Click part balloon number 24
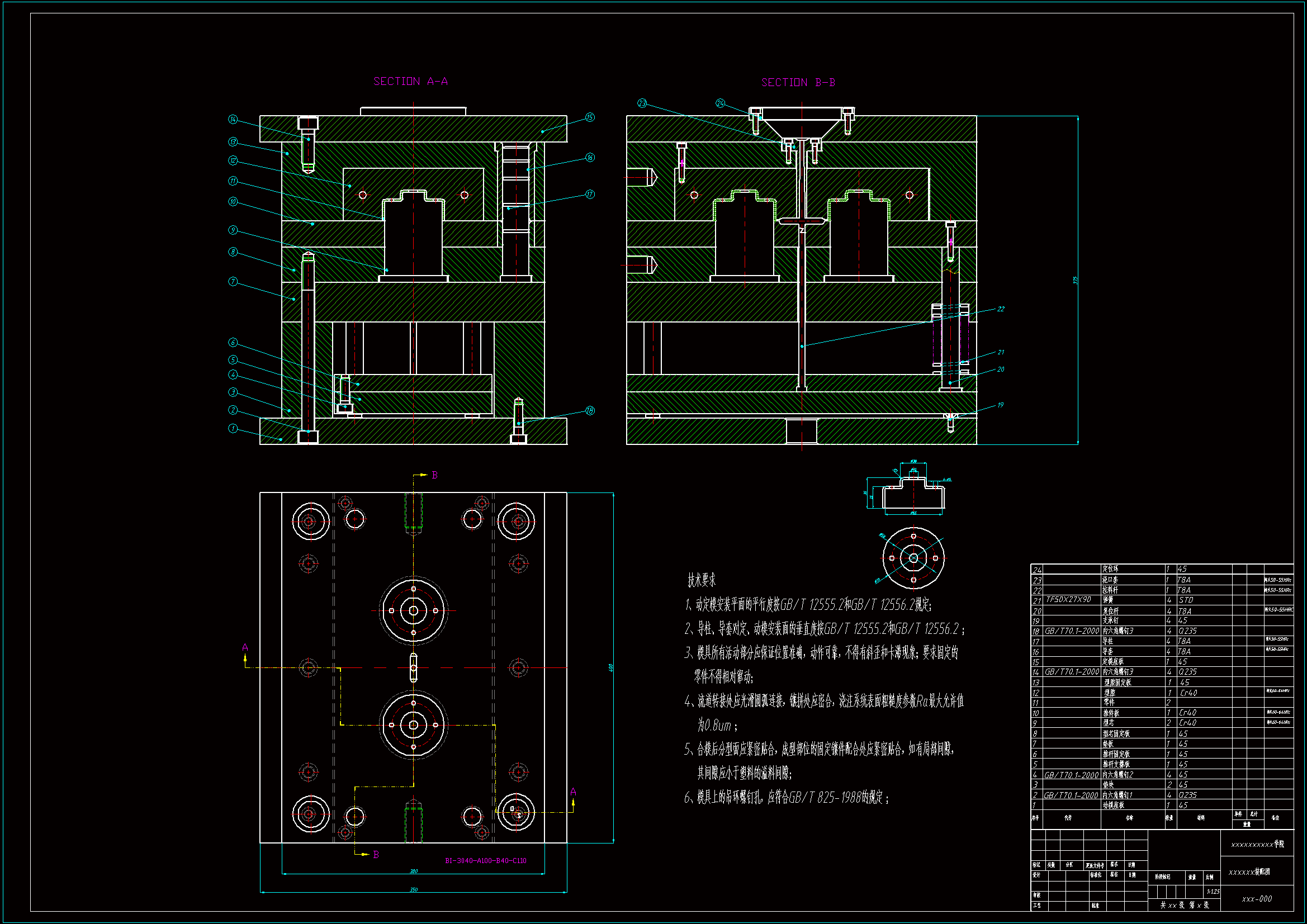This screenshot has height=924, width=1307. click(721, 103)
